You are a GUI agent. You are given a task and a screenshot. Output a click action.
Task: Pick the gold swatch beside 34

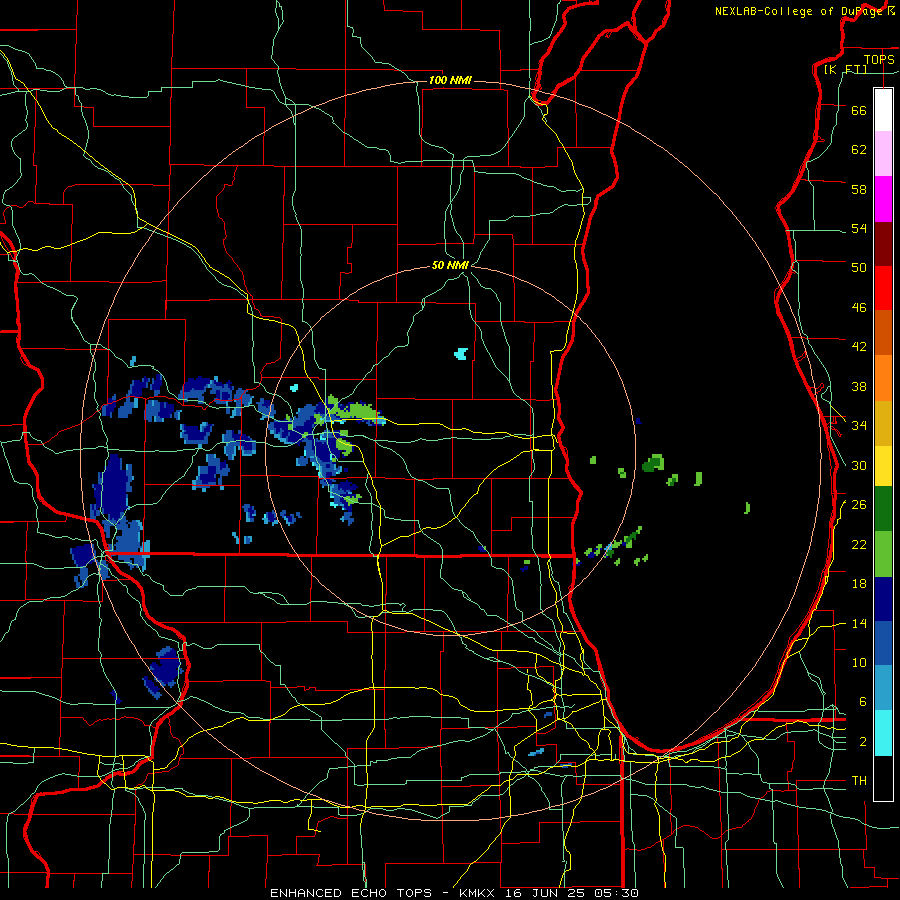(883, 423)
